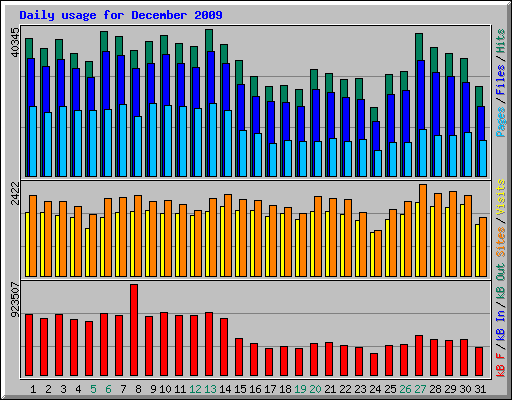512x400 pixels.
Task: Click the "Hits" legend label
Action: click(x=500, y=41)
